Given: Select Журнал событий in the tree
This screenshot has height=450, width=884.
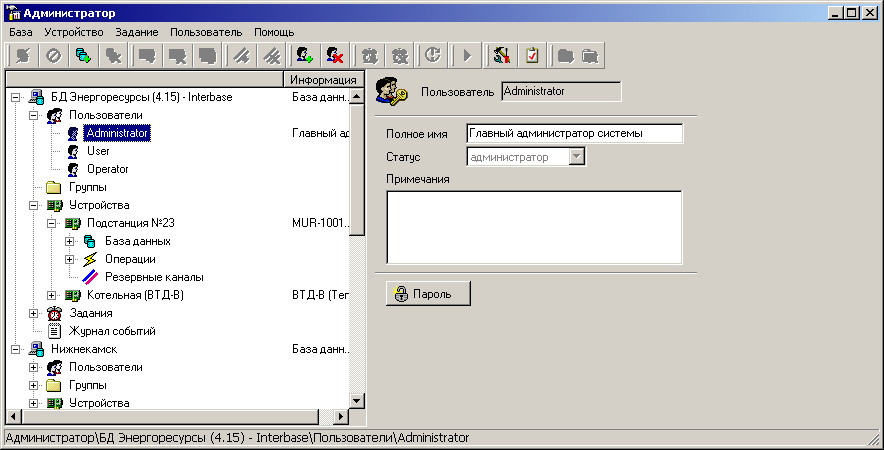Looking at the screenshot, I should click(112, 332).
